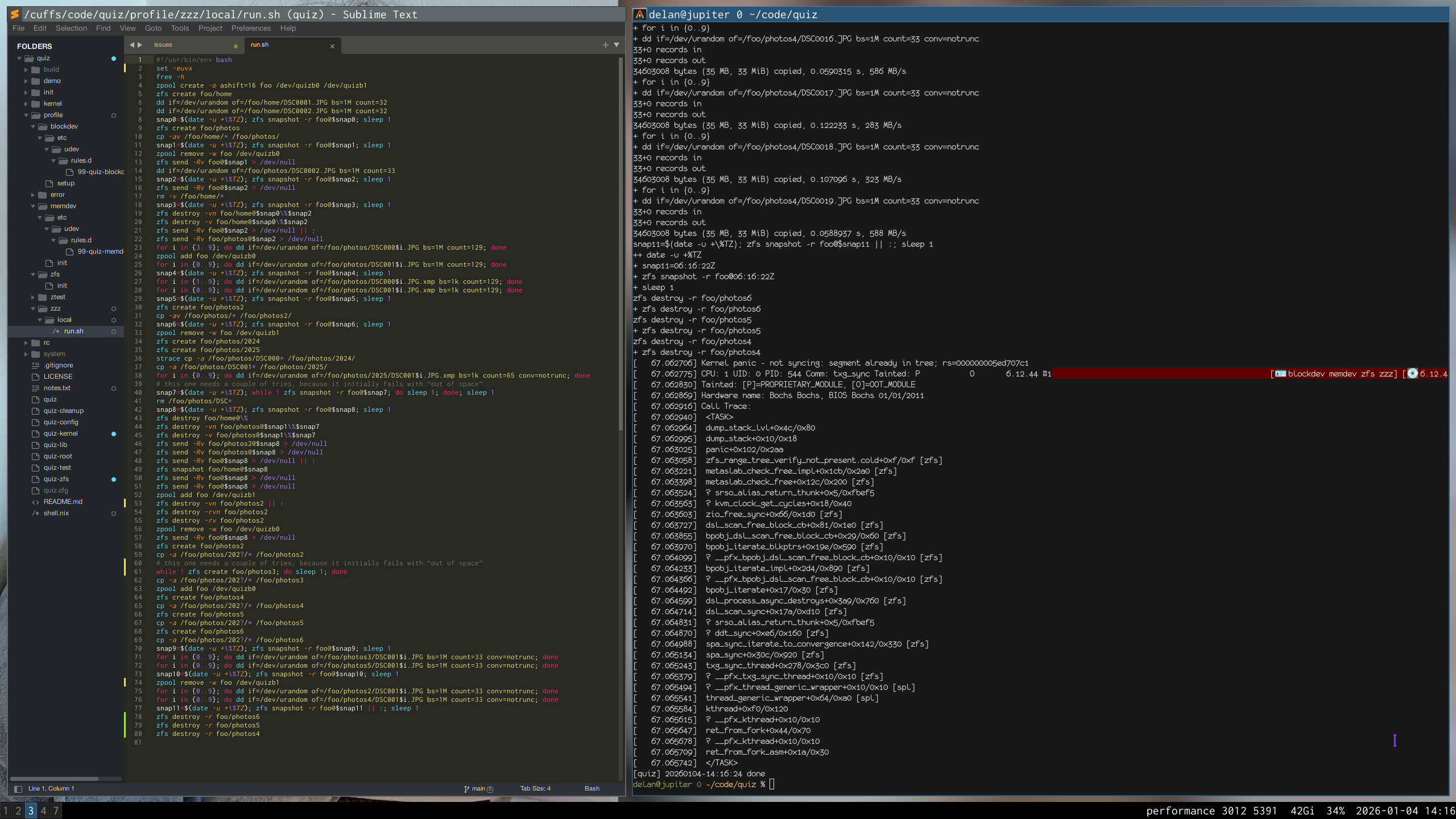1456x819 pixels.
Task: Click the git branch main icon
Action: (x=467, y=789)
